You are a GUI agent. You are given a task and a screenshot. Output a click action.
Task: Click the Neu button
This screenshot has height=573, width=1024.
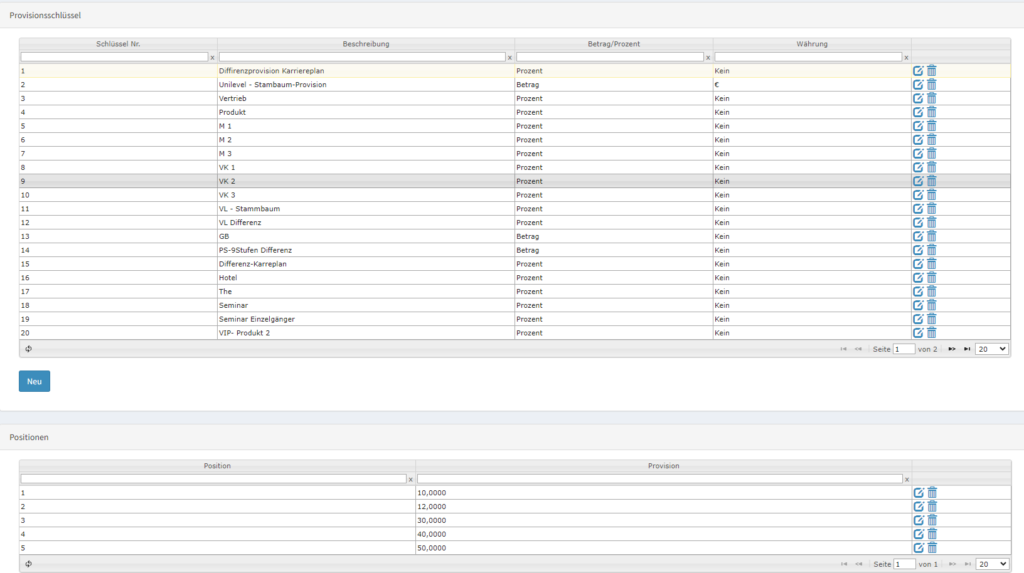tap(34, 381)
